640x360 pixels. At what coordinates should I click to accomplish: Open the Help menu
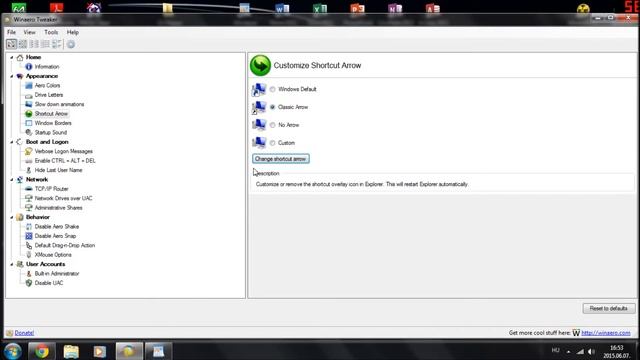73,32
